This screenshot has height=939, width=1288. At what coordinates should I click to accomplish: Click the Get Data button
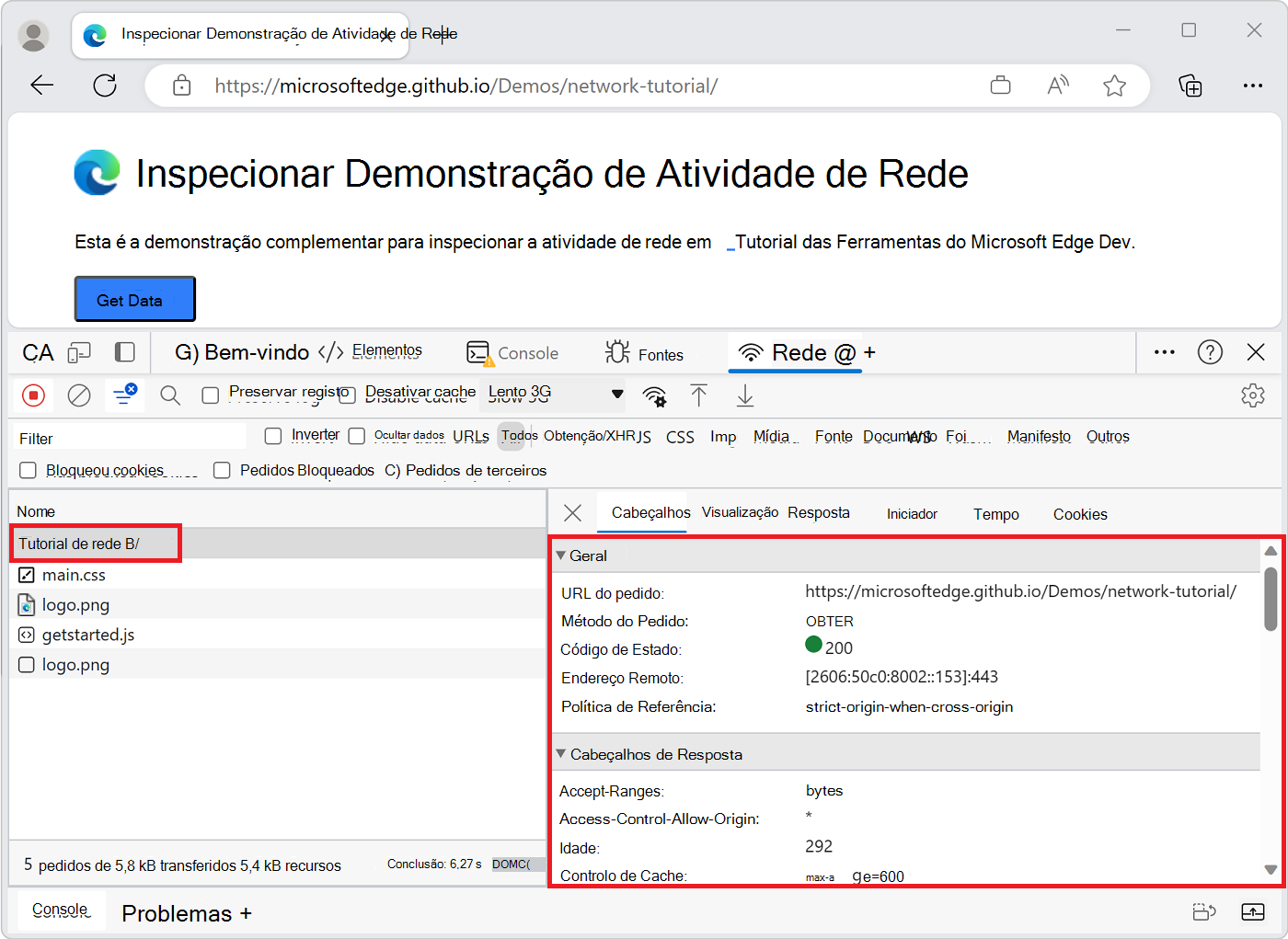click(134, 298)
